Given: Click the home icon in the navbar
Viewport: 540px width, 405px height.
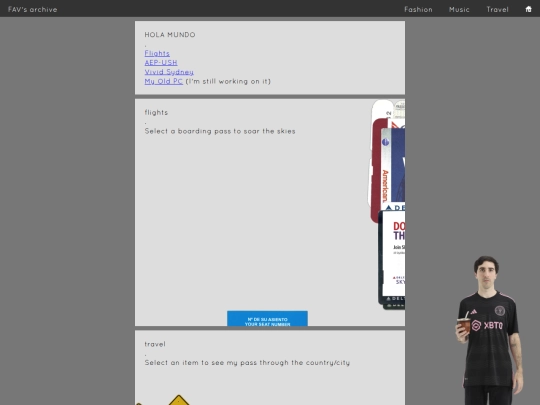Looking at the screenshot, I should pos(528,9).
